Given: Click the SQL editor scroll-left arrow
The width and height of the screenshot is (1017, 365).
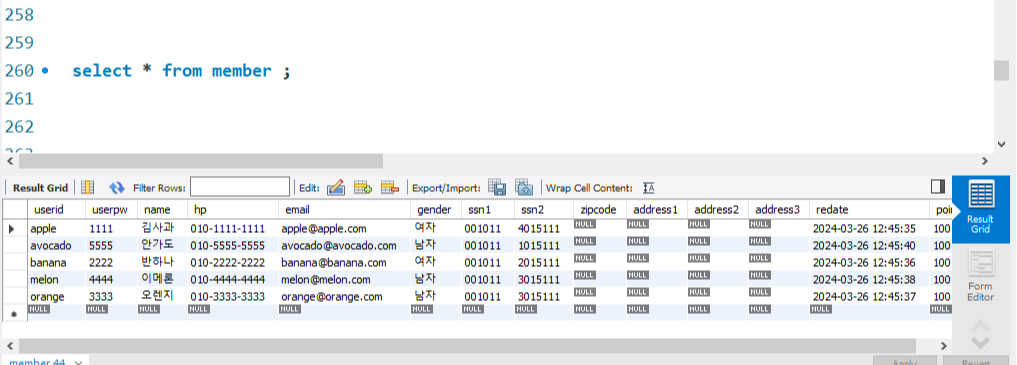Looking at the screenshot, I should click(10, 161).
